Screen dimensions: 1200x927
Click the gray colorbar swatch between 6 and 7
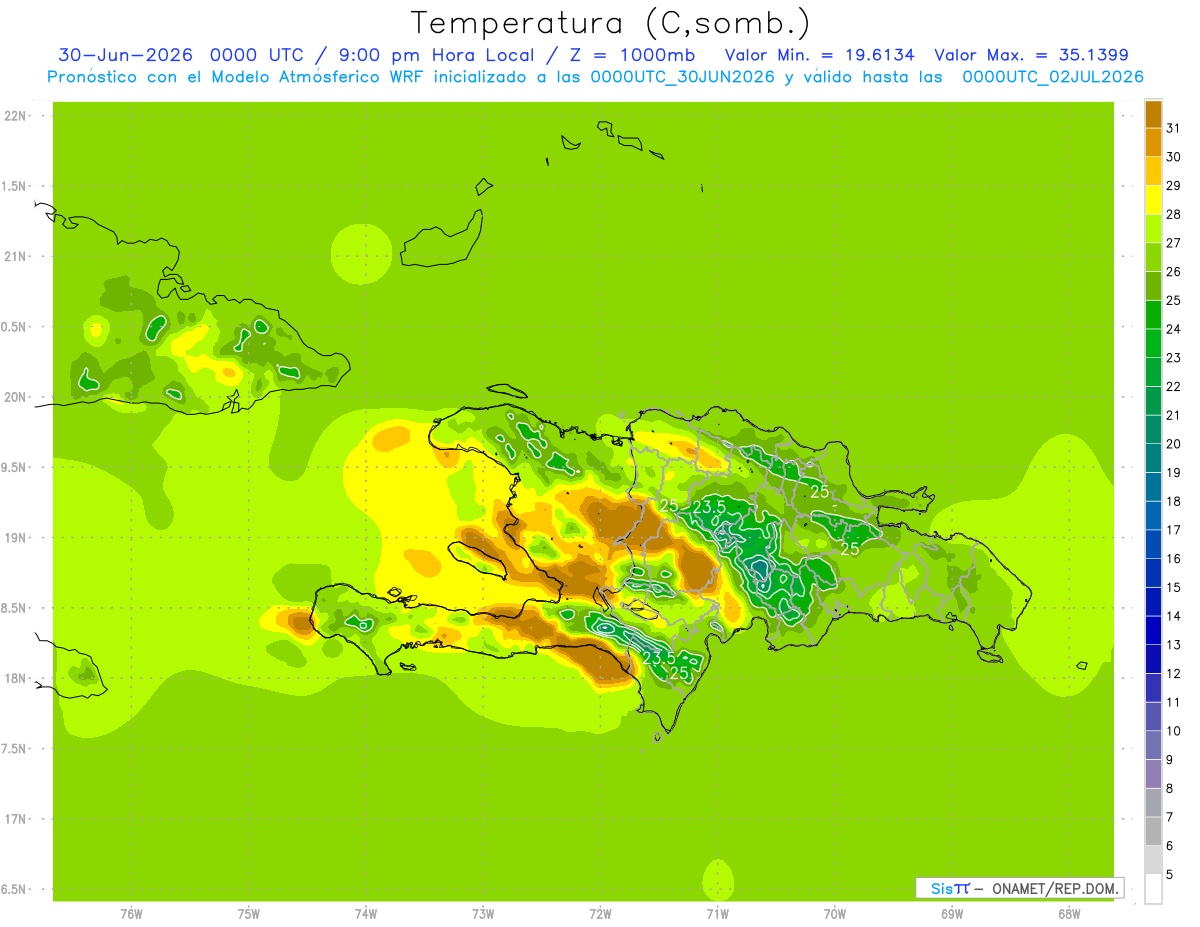[x=1153, y=832]
